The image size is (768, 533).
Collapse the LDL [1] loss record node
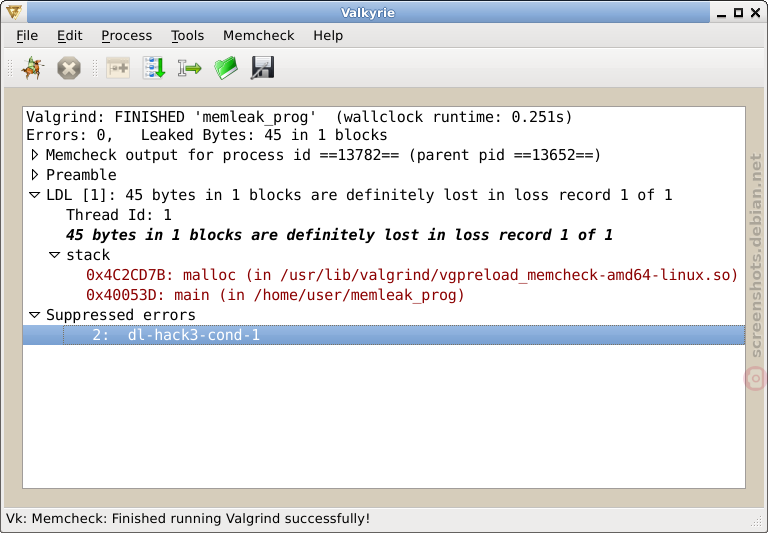click(x=34, y=195)
